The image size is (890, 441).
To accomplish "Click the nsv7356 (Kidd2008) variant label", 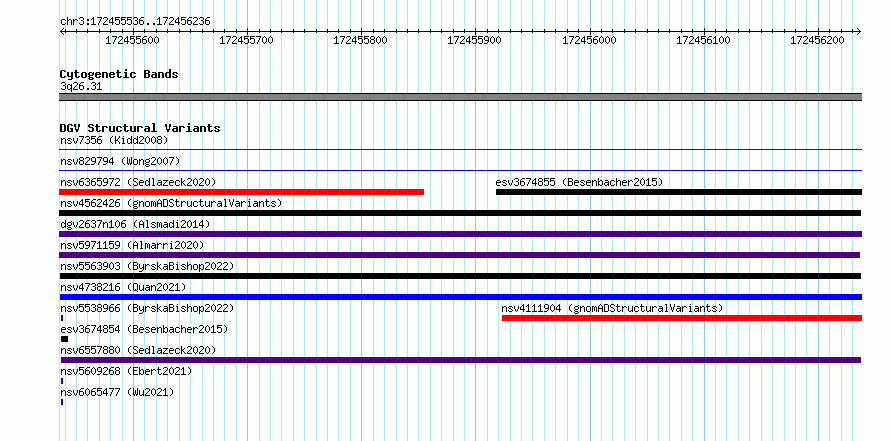I will [114, 140].
